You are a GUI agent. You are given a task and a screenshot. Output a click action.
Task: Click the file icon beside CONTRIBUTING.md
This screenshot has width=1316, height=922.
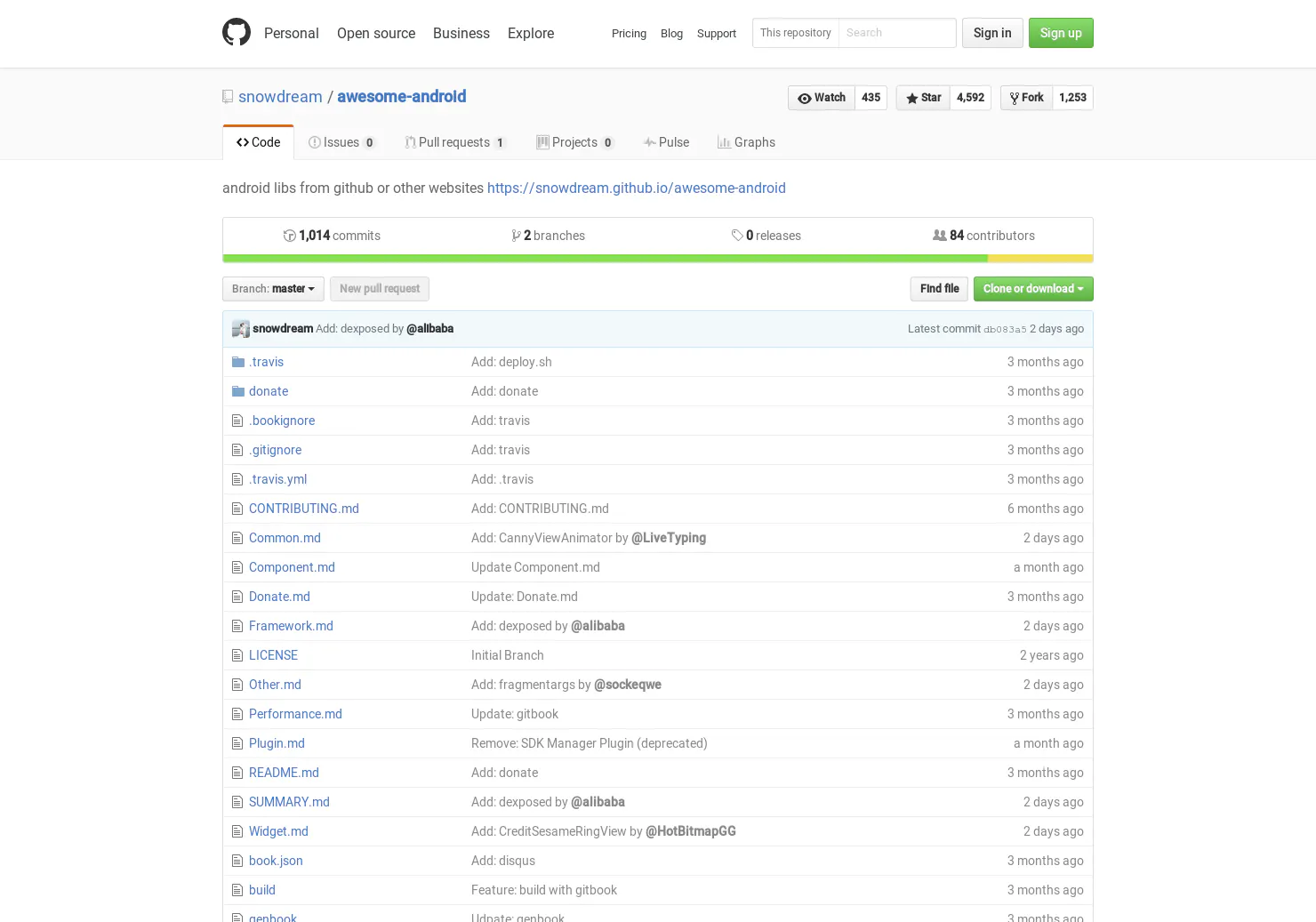[x=237, y=509]
